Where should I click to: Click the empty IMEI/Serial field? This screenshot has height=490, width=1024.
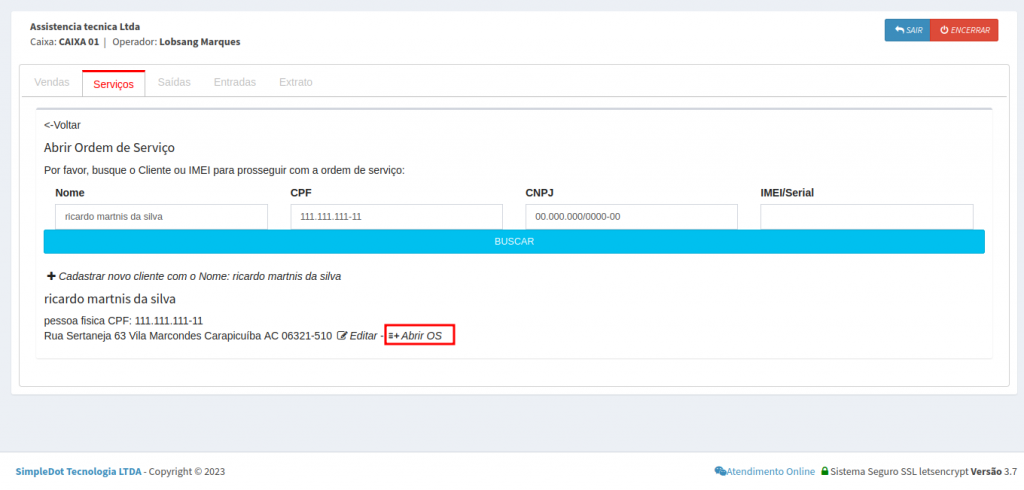(x=866, y=216)
